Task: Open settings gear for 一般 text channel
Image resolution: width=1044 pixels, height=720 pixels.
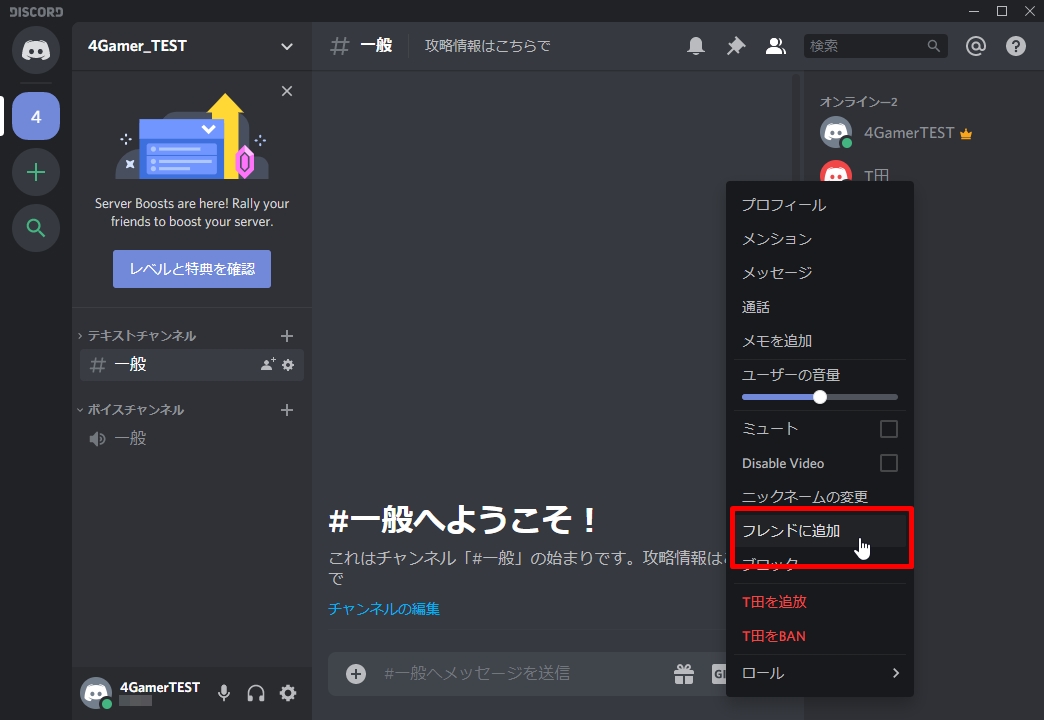Action: click(x=288, y=364)
